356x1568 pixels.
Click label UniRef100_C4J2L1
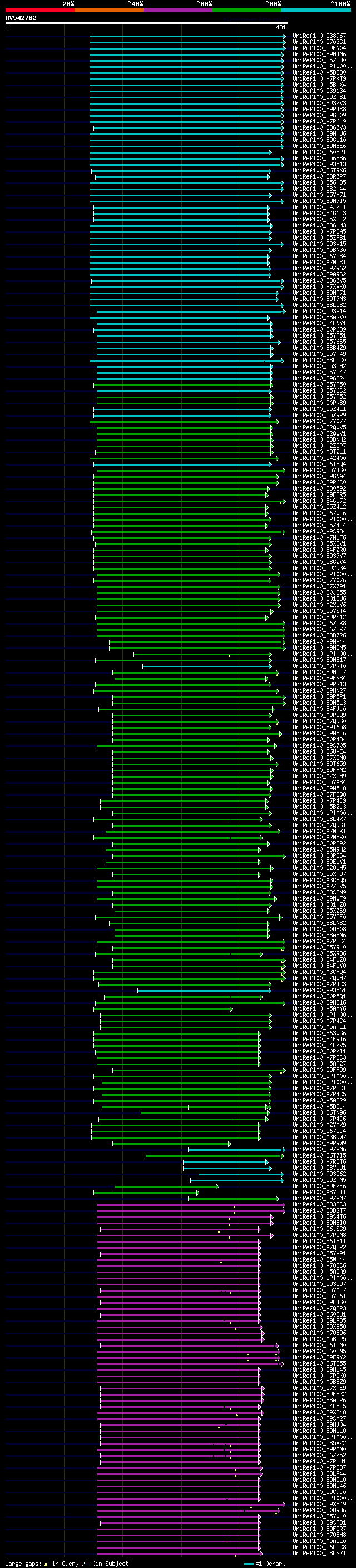[319, 207]
